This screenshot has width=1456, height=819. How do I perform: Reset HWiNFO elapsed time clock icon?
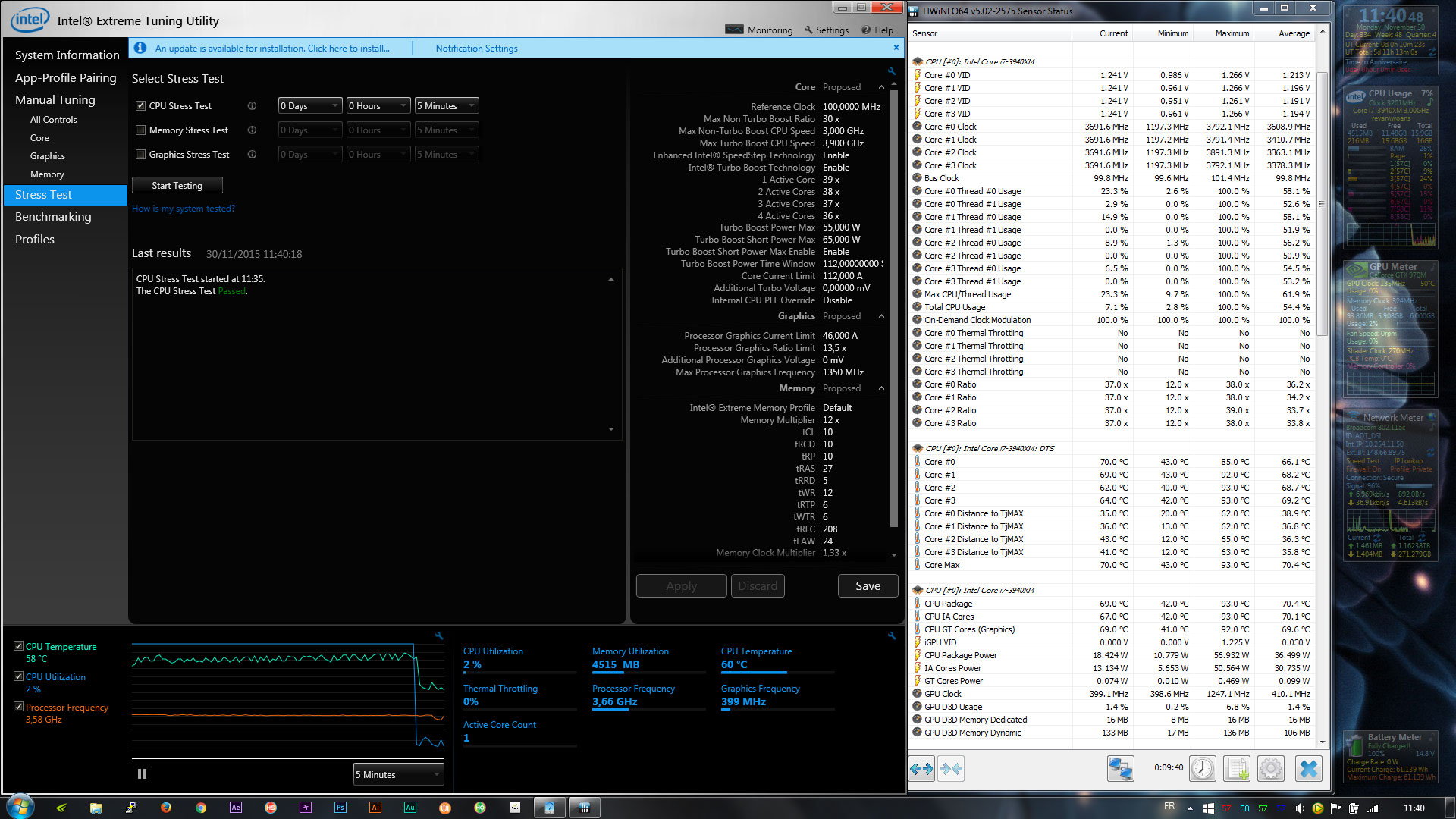click(1203, 769)
